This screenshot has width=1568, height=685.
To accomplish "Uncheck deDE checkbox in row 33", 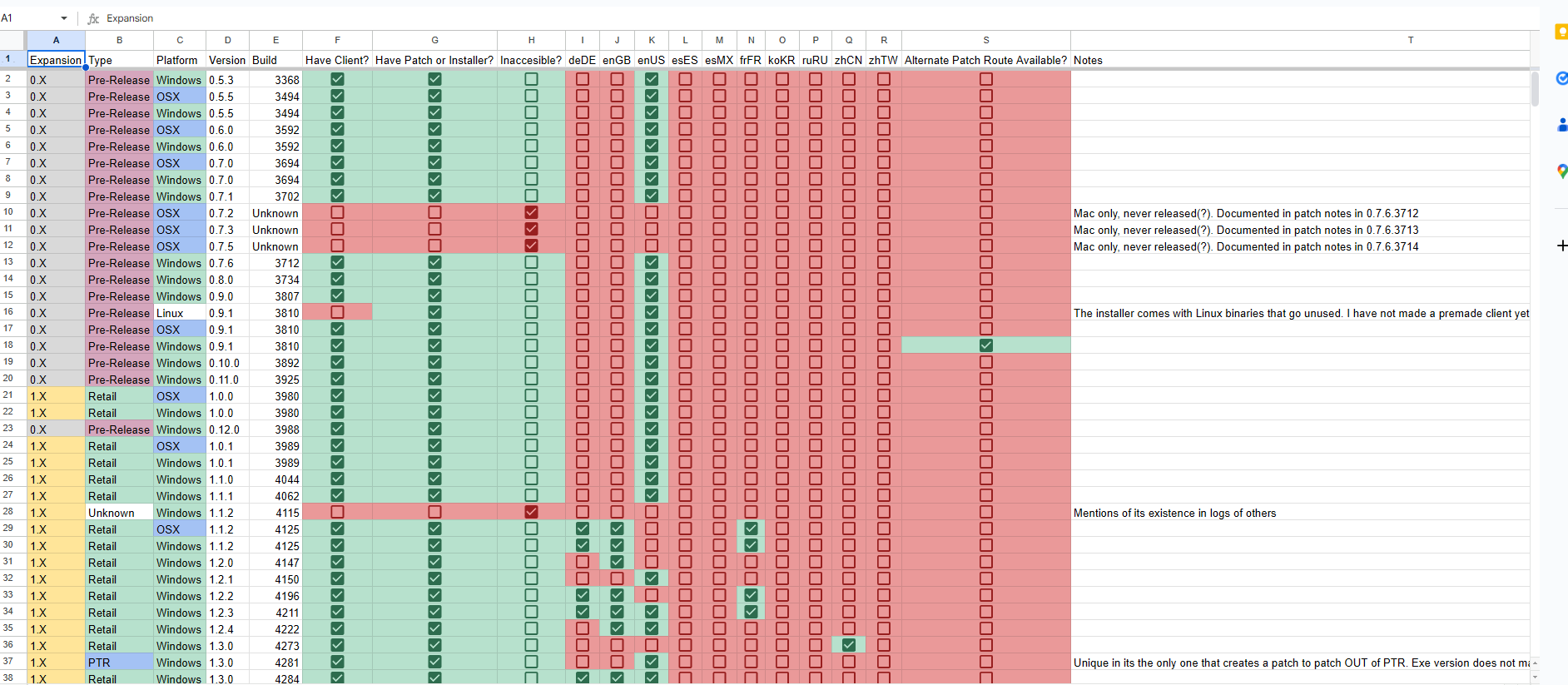I will click(x=583, y=595).
